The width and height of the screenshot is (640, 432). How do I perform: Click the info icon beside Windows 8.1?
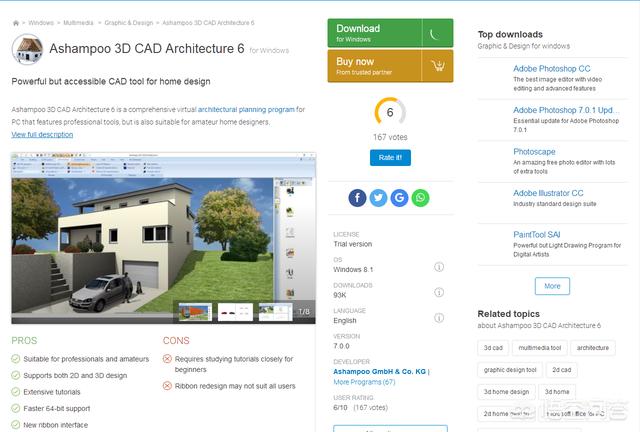[439, 267]
